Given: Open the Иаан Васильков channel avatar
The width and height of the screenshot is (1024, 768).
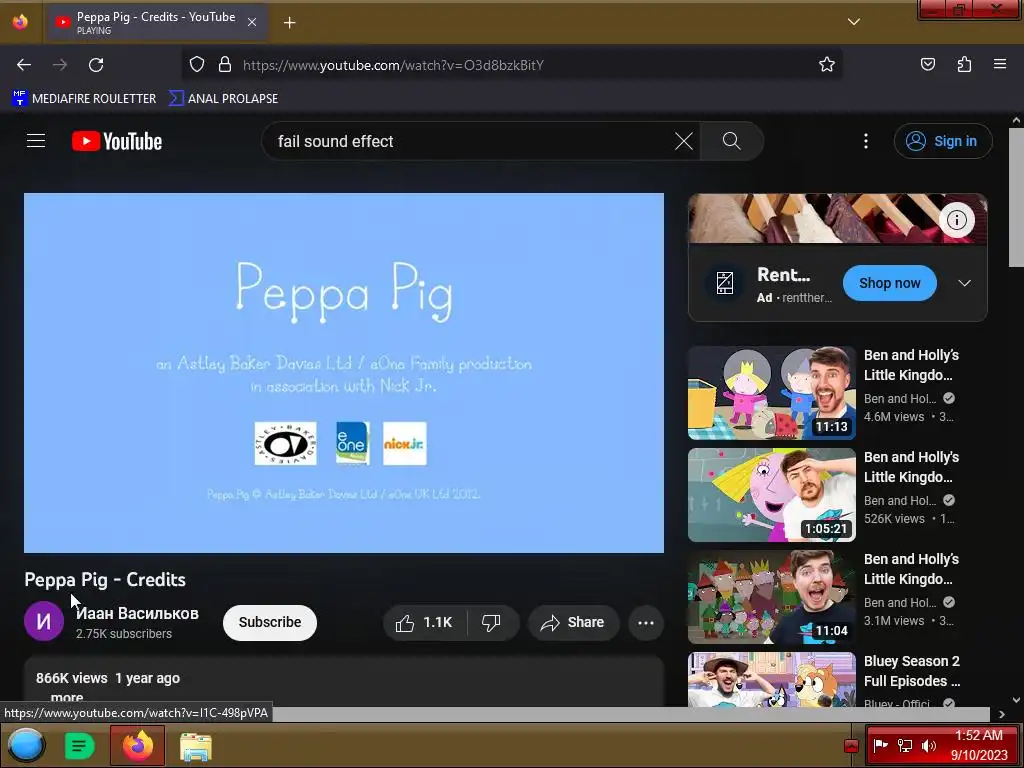Looking at the screenshot, I should [x=44, y=621].
